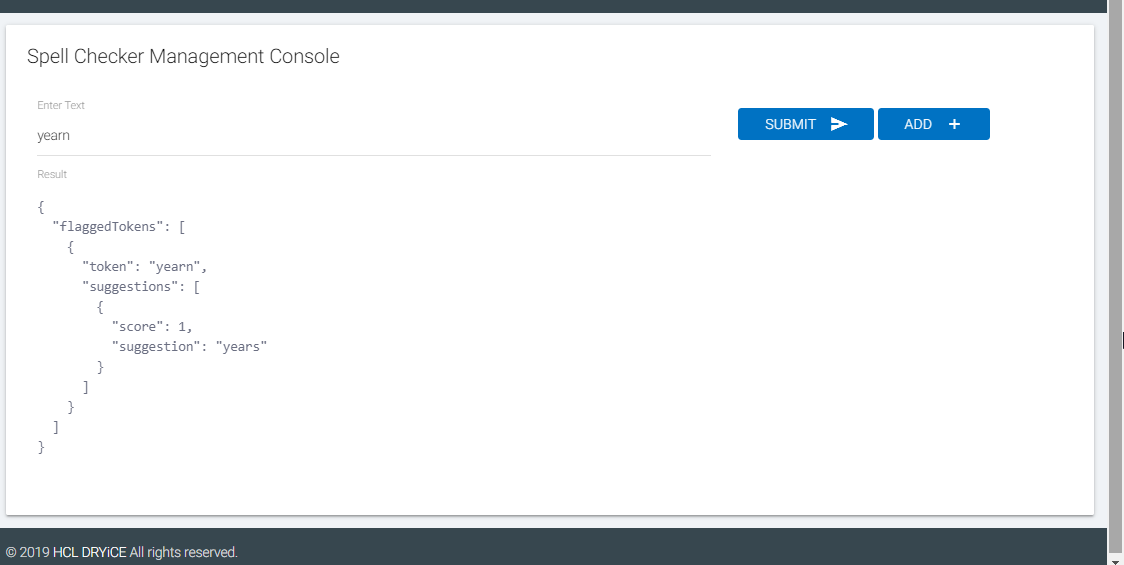Image resolution: width=1124 pixels, height=565 pixels.
Task: Click Spell Checker Management Console heading
Action: pos(183,56)
